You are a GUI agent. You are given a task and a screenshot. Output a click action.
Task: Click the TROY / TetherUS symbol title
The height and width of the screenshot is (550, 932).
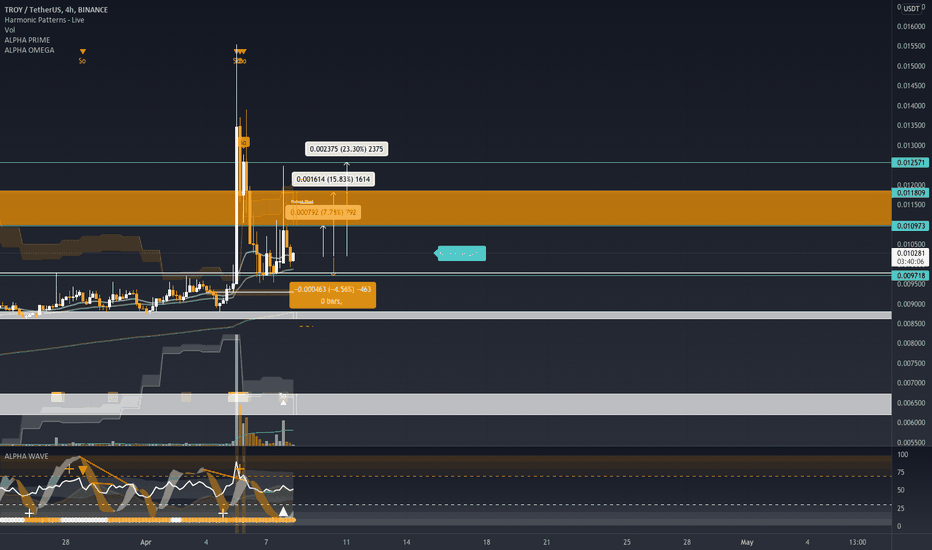pos(56,10)
